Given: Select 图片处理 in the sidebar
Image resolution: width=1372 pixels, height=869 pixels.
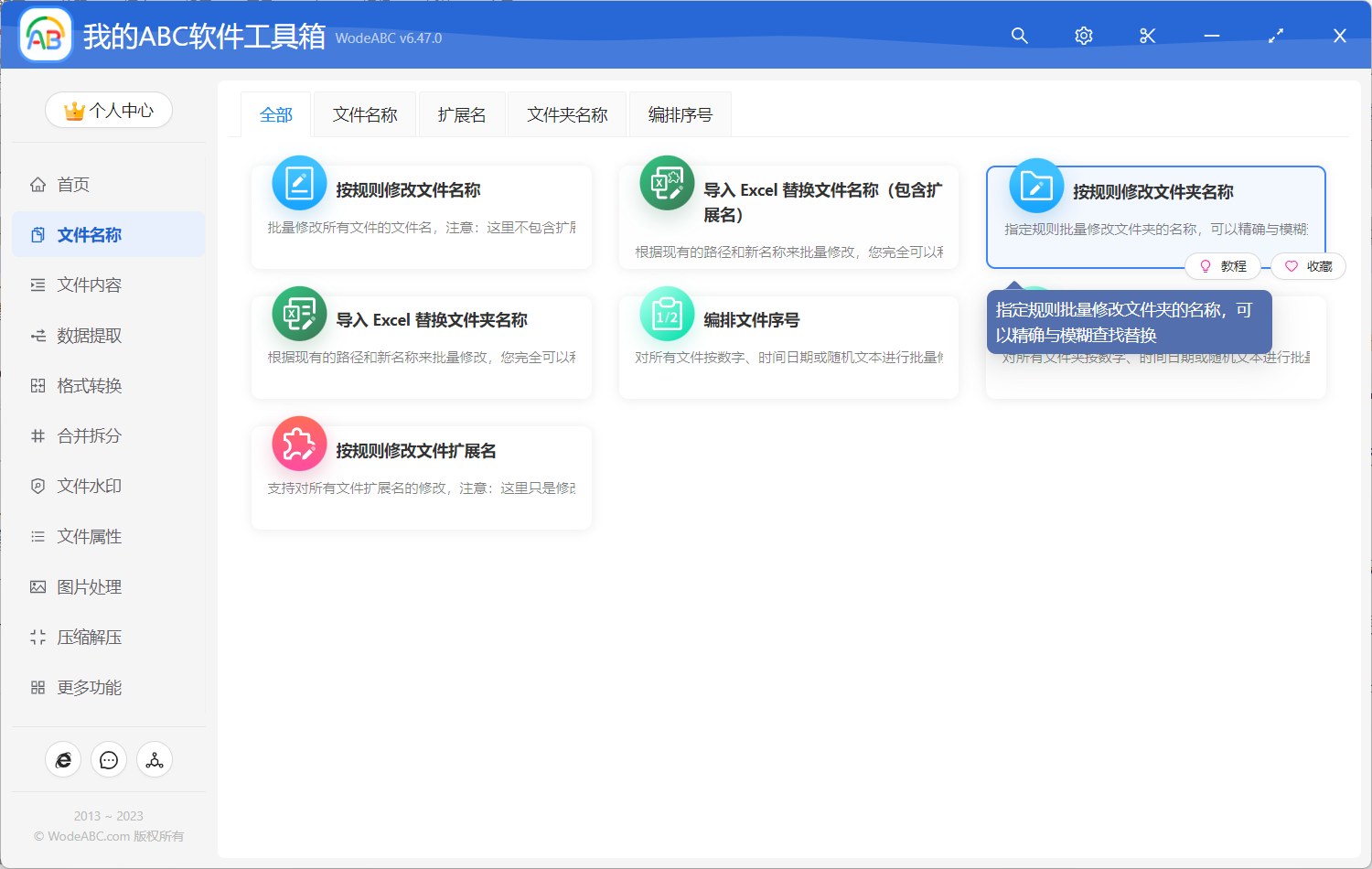Looking at the screenshot, I should pyautogui.click(x=89, y=586).
